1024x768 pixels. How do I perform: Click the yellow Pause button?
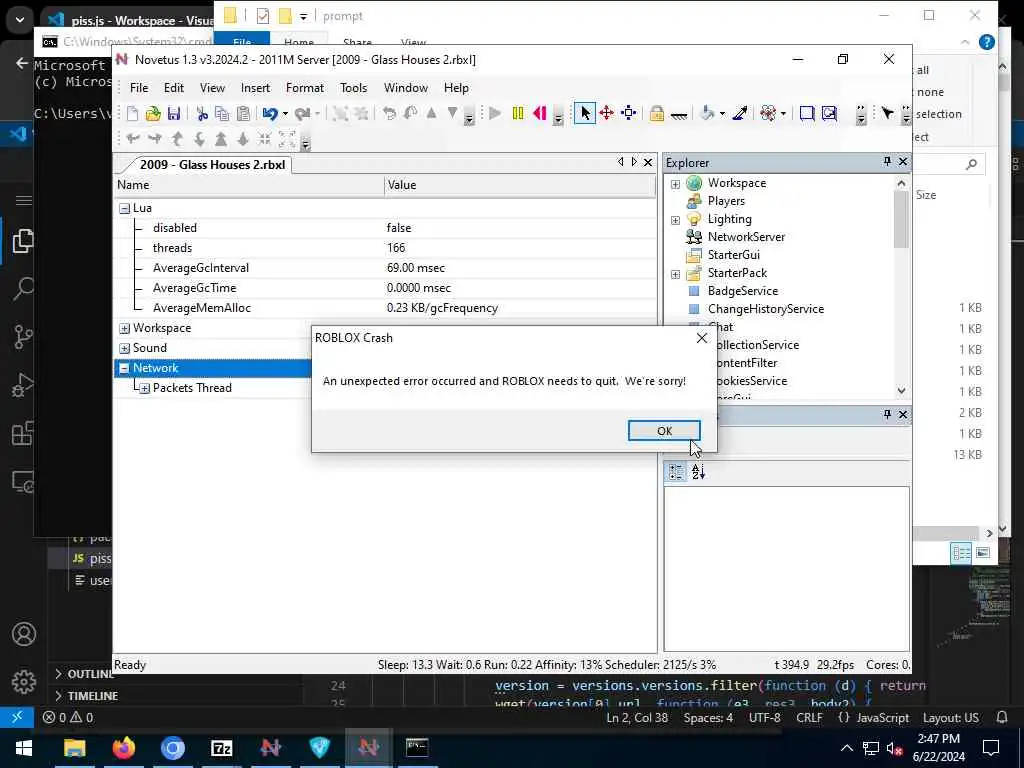click(x=518, y=114)
